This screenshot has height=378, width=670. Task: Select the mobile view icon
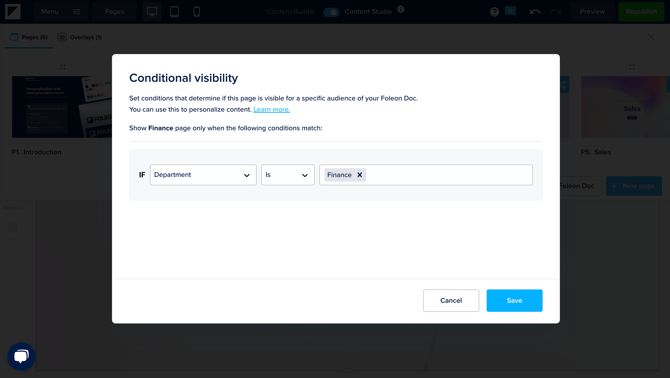pos(197,12)
